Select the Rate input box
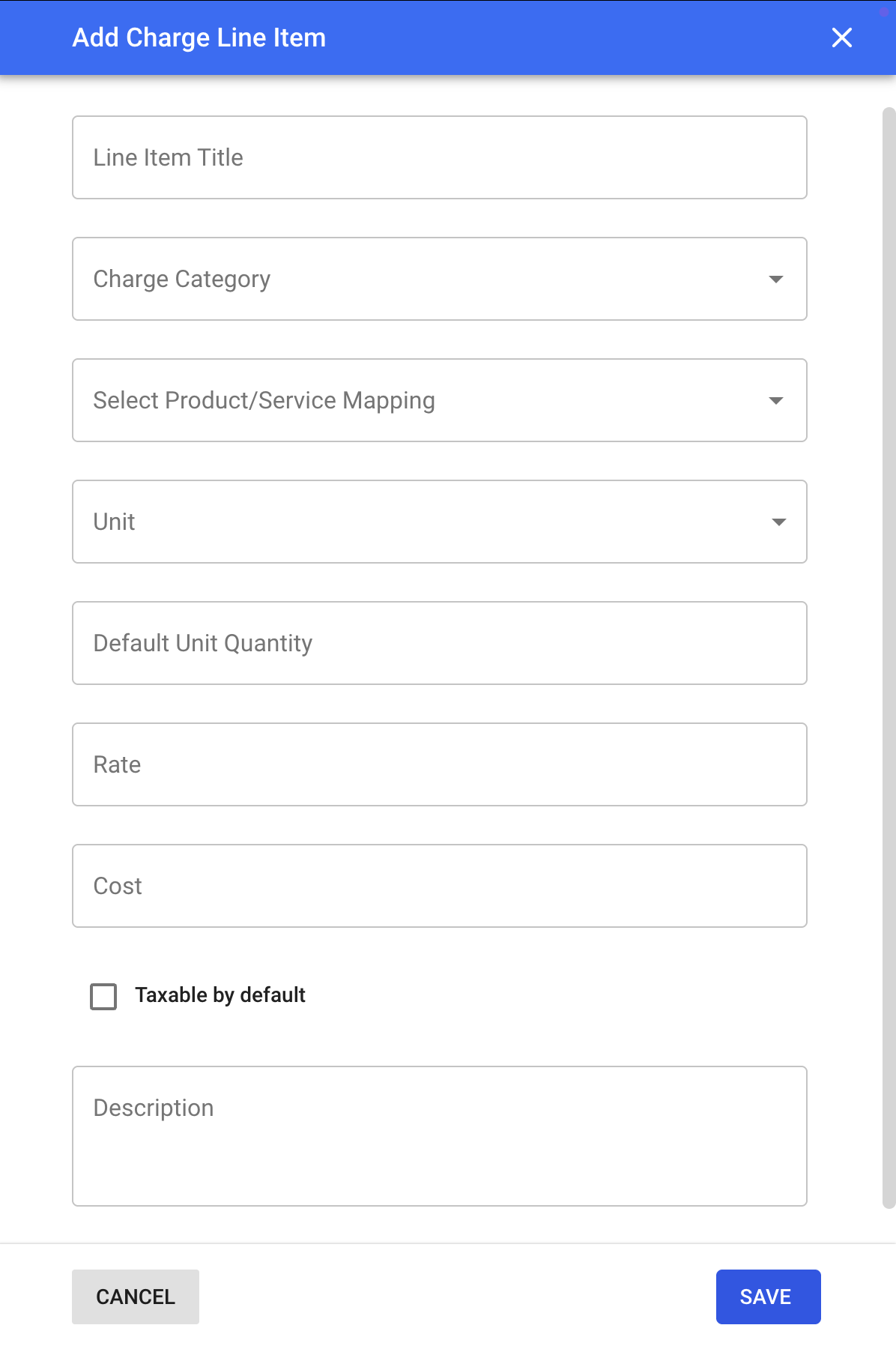 click(x=439, y=764)
